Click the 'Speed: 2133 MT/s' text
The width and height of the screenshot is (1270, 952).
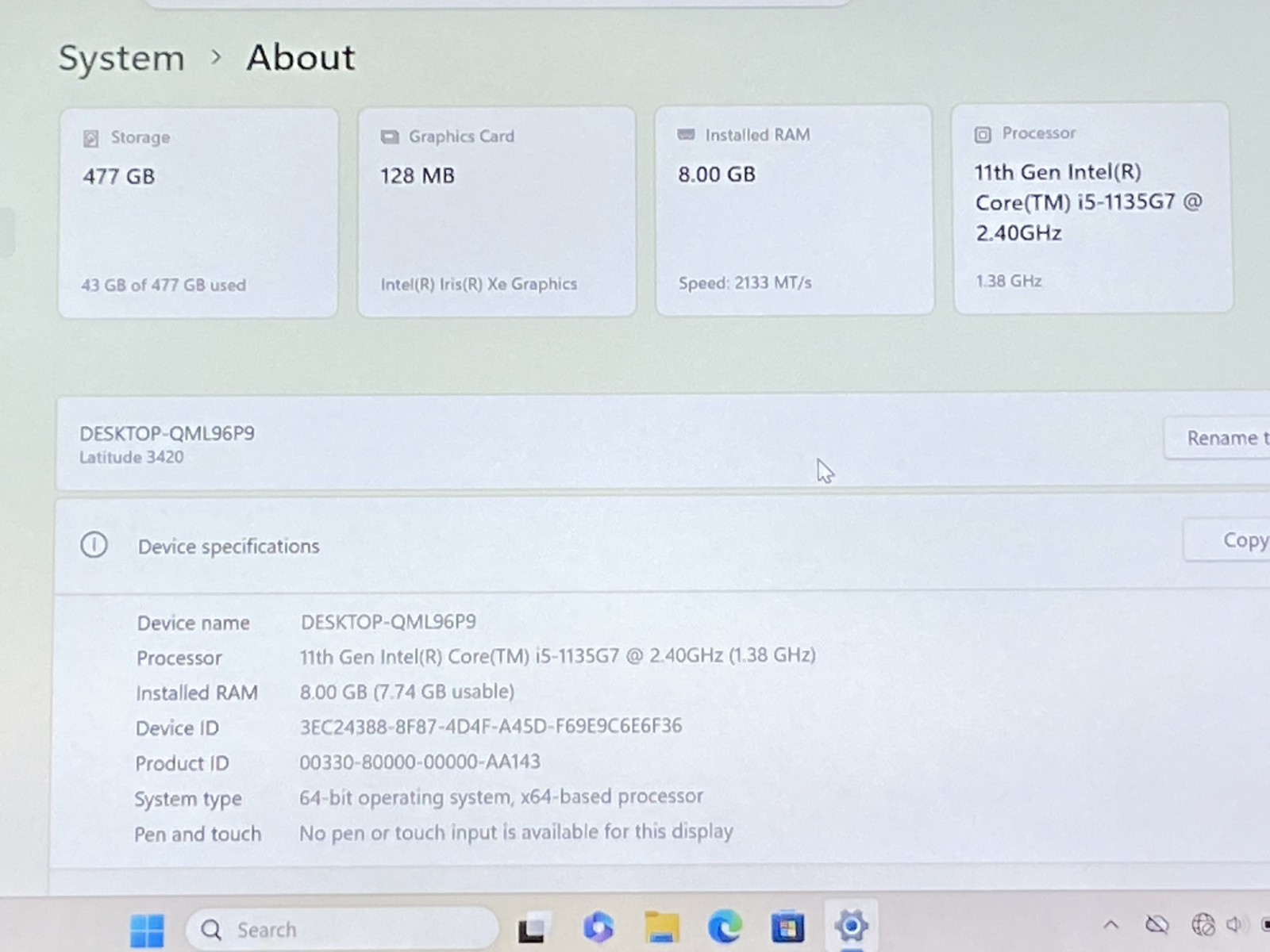point(745,282)
